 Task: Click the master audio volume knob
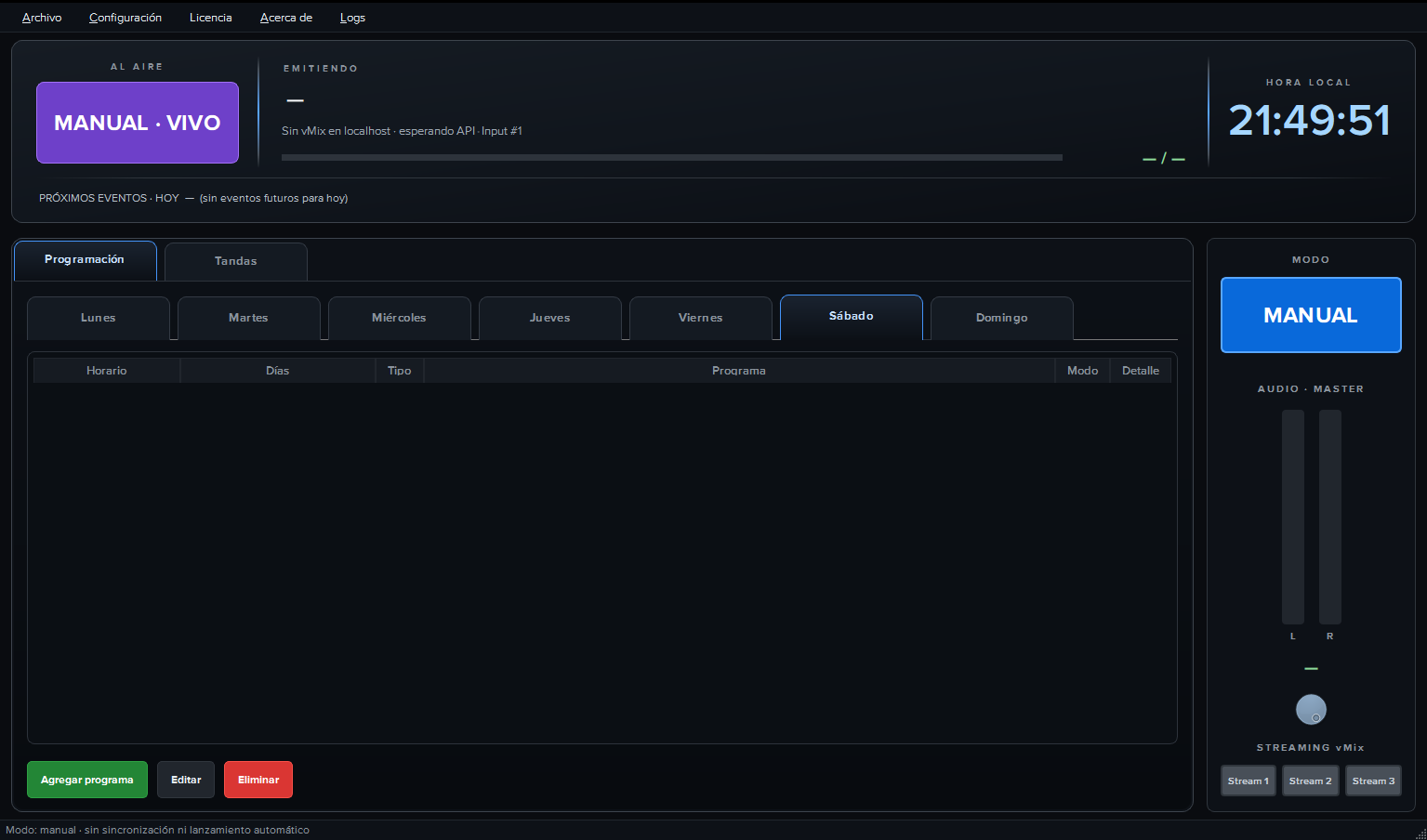coord(1311,709)
